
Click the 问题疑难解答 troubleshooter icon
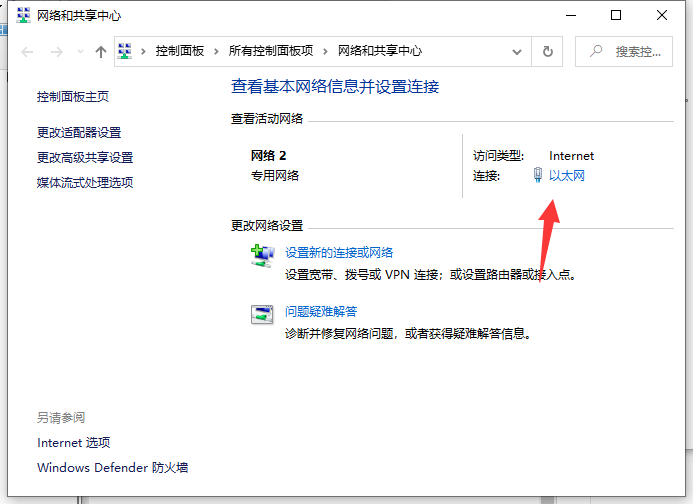click(262, 315)
